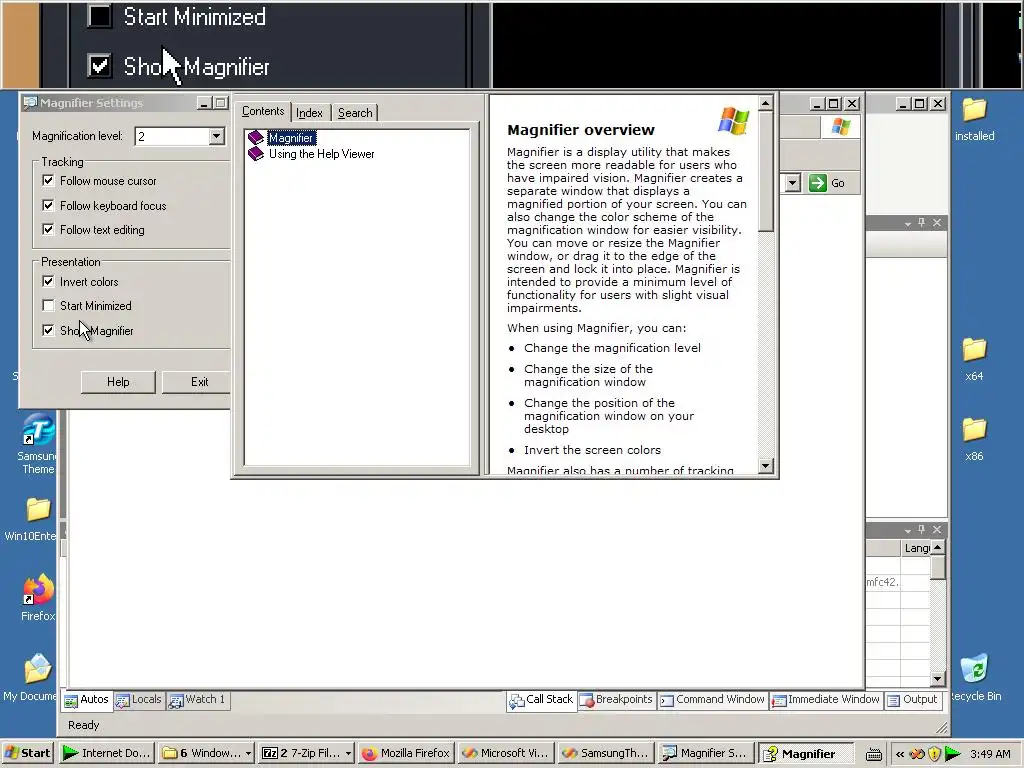Viewport: 1024px width, 768px height.
Task: Click upper side panel dropdown arrow in Visual Studio
Action: point(908,223)
